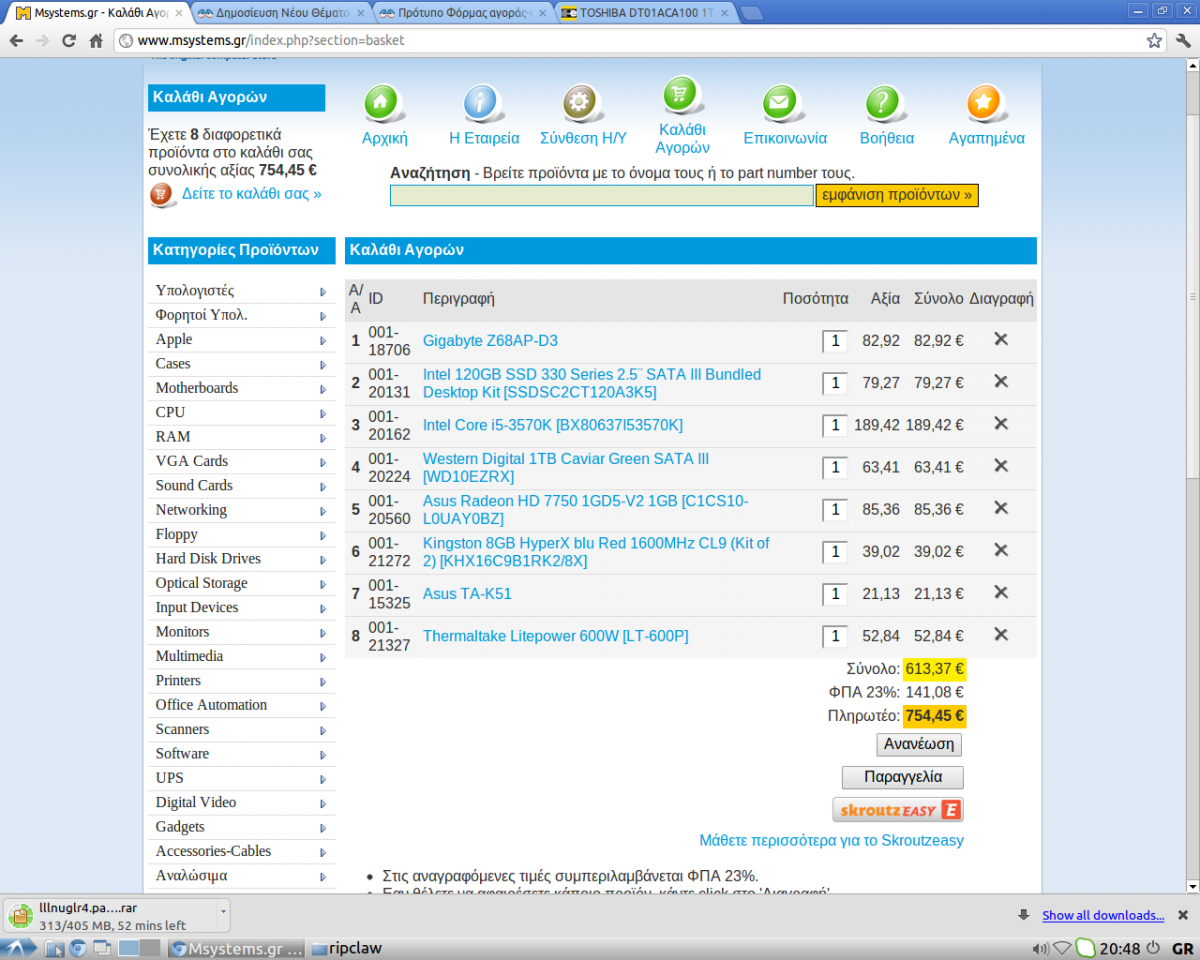Open the Αγαπημένα star icon

point(986,103)
